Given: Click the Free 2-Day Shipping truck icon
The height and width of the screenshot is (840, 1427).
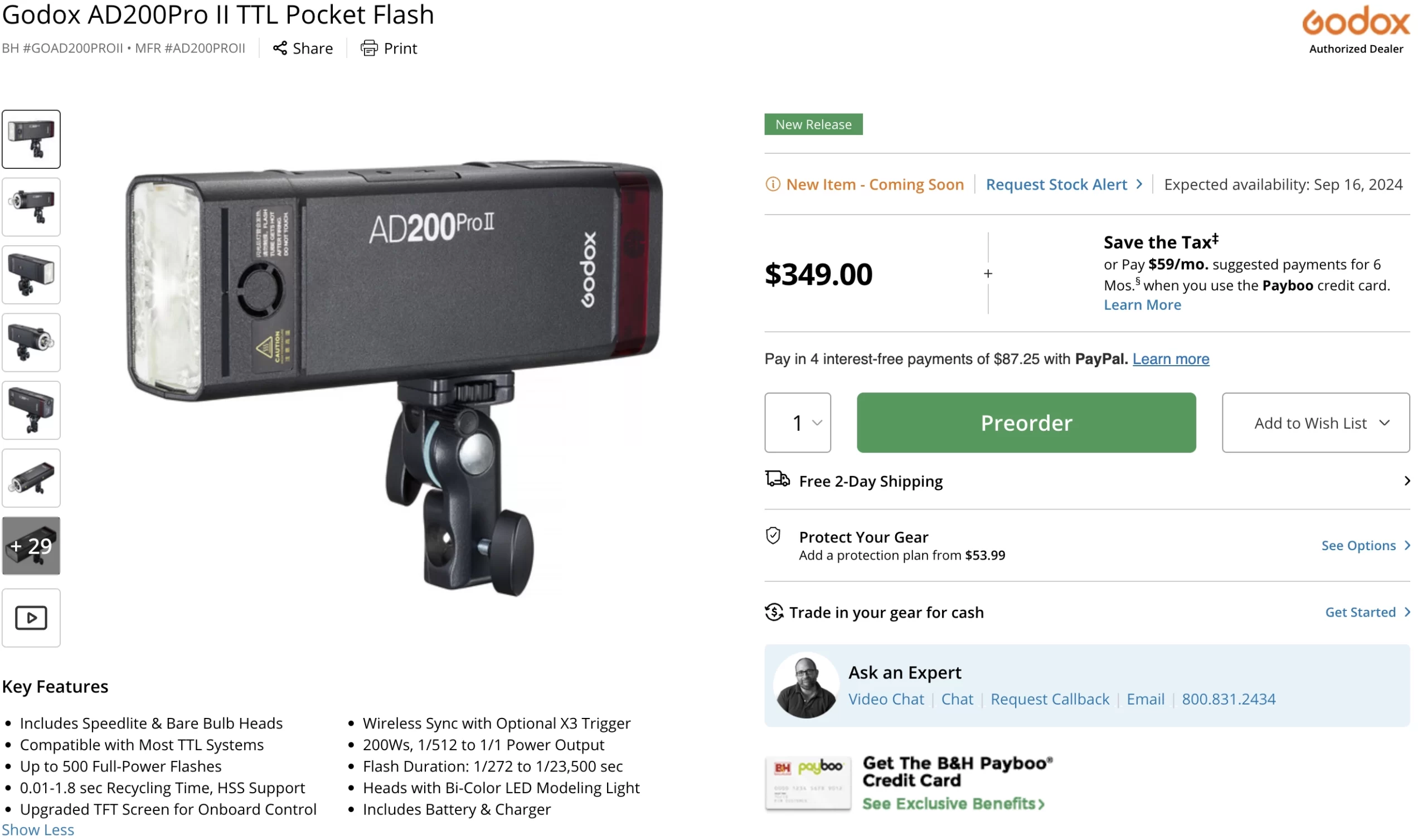Looking at the screenshot, I should [778, 479].
